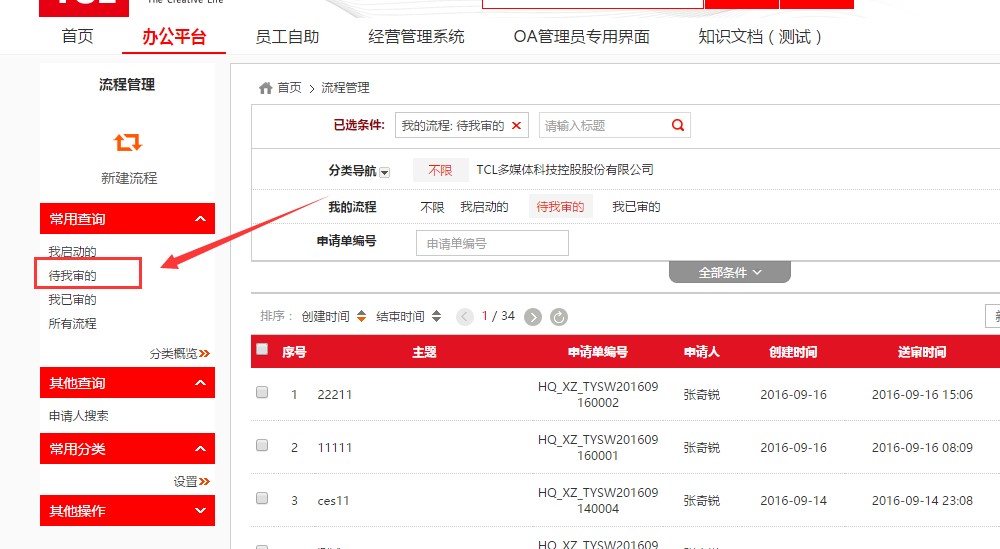The image size is (1000, 549).
Task: Click the 2016-09-14 23:08 timestamp cell
Action: [922, 501]
